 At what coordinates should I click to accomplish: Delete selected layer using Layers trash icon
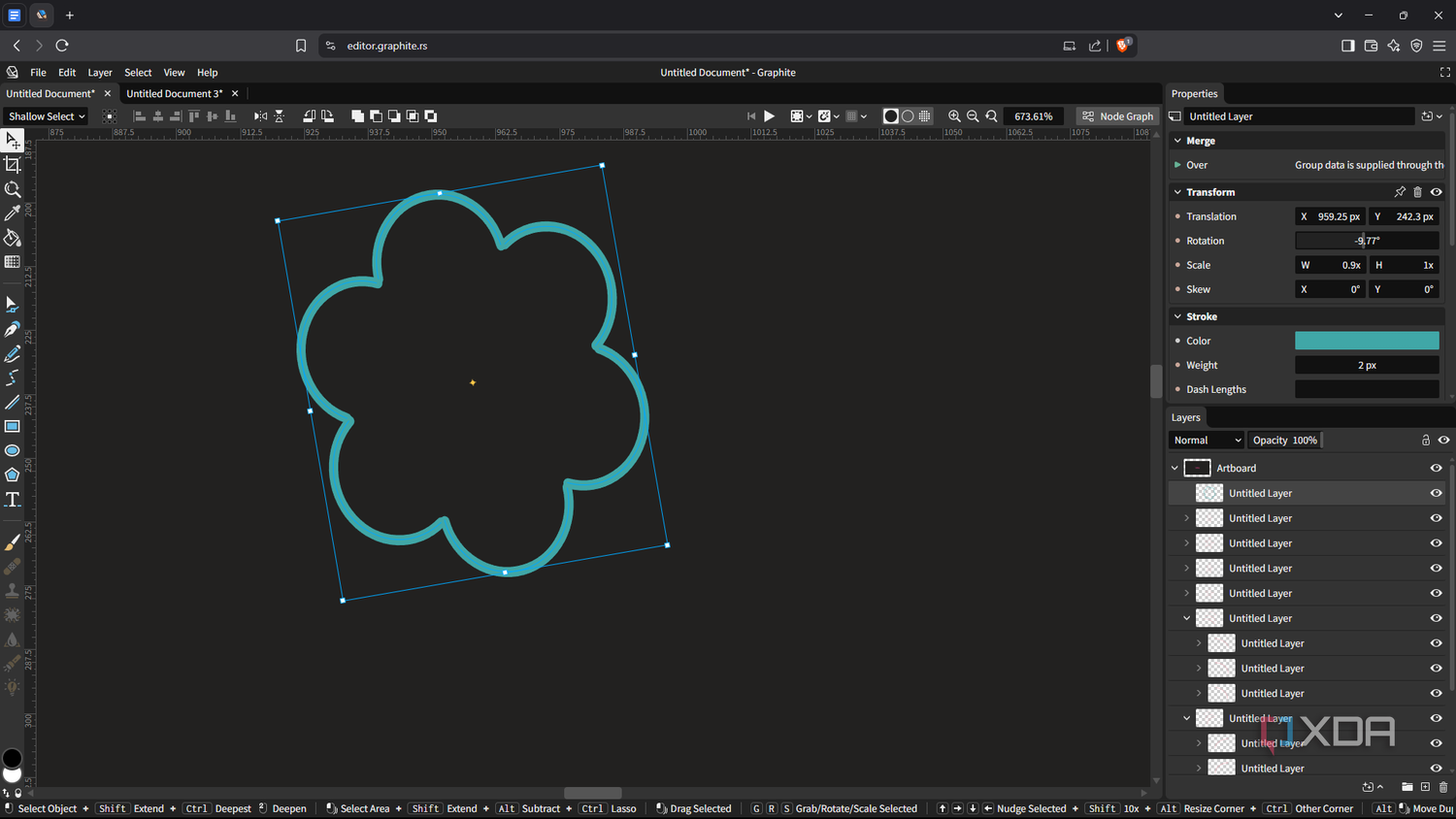1443,787
